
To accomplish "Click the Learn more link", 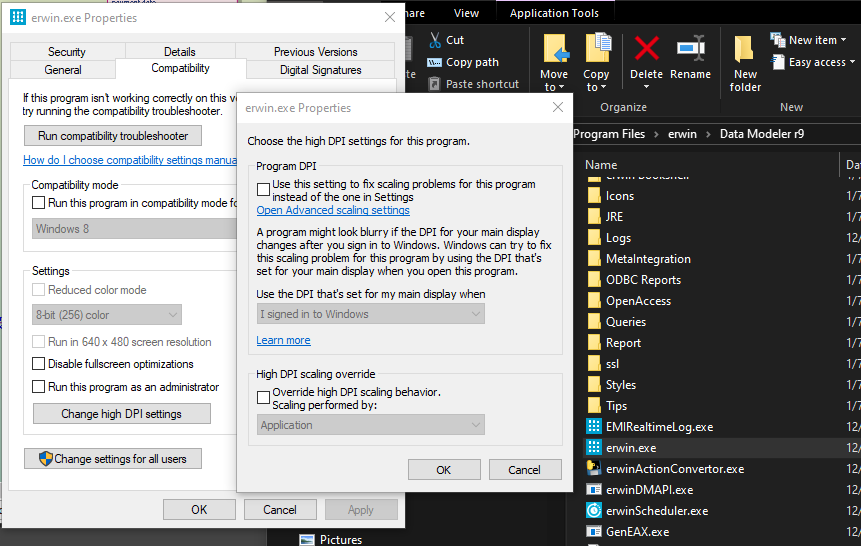I will pyautogui.click(x=283, y=341).
